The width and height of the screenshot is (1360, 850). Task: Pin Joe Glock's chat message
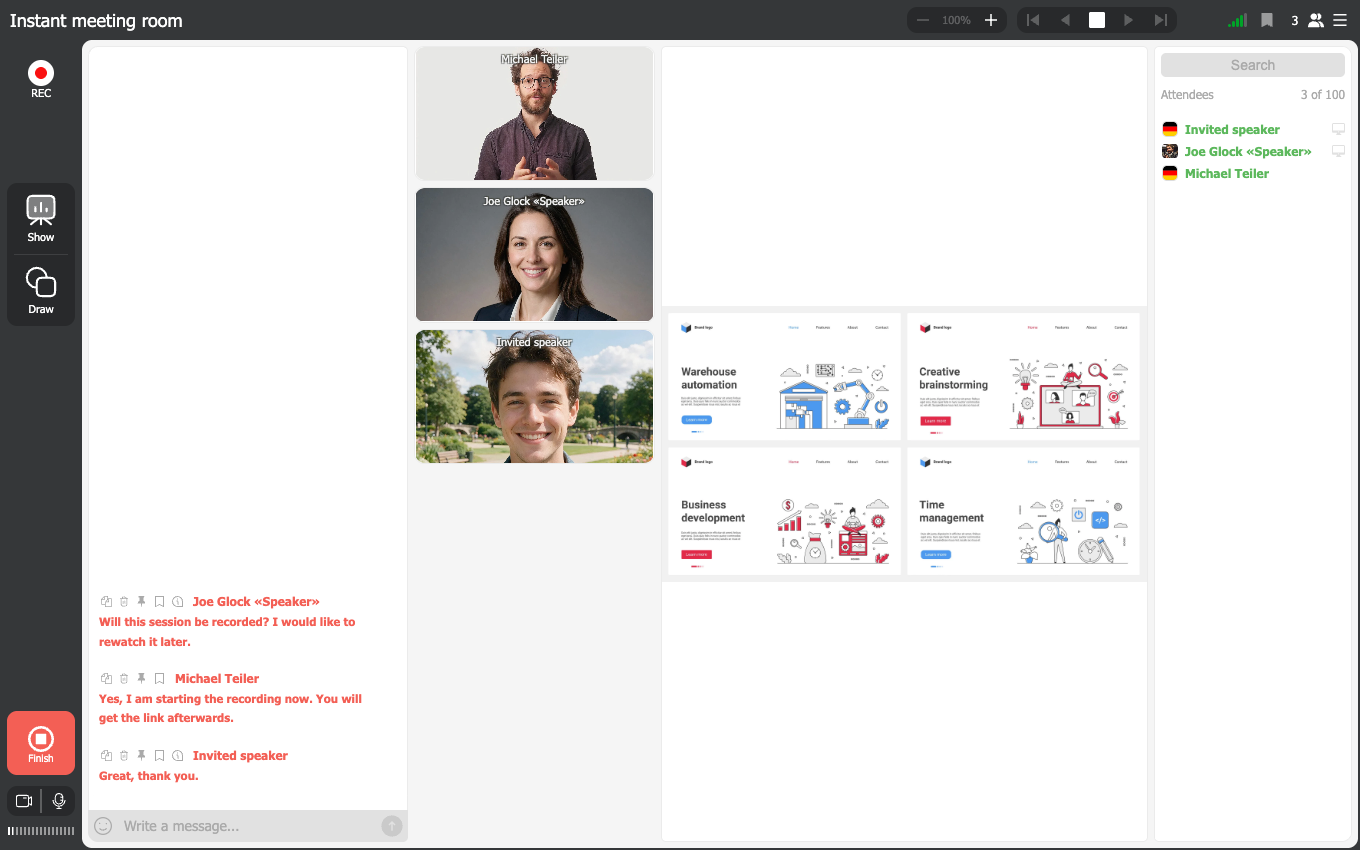click(141, 601)
